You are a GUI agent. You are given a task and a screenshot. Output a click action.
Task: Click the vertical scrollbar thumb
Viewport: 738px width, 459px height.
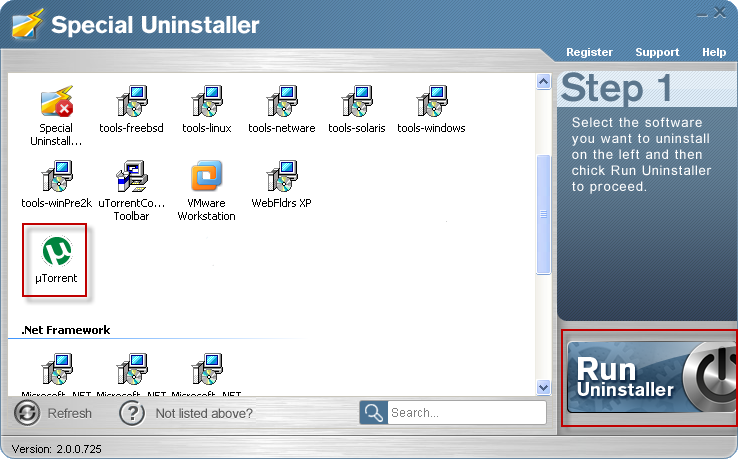click(x=543, y=214)
